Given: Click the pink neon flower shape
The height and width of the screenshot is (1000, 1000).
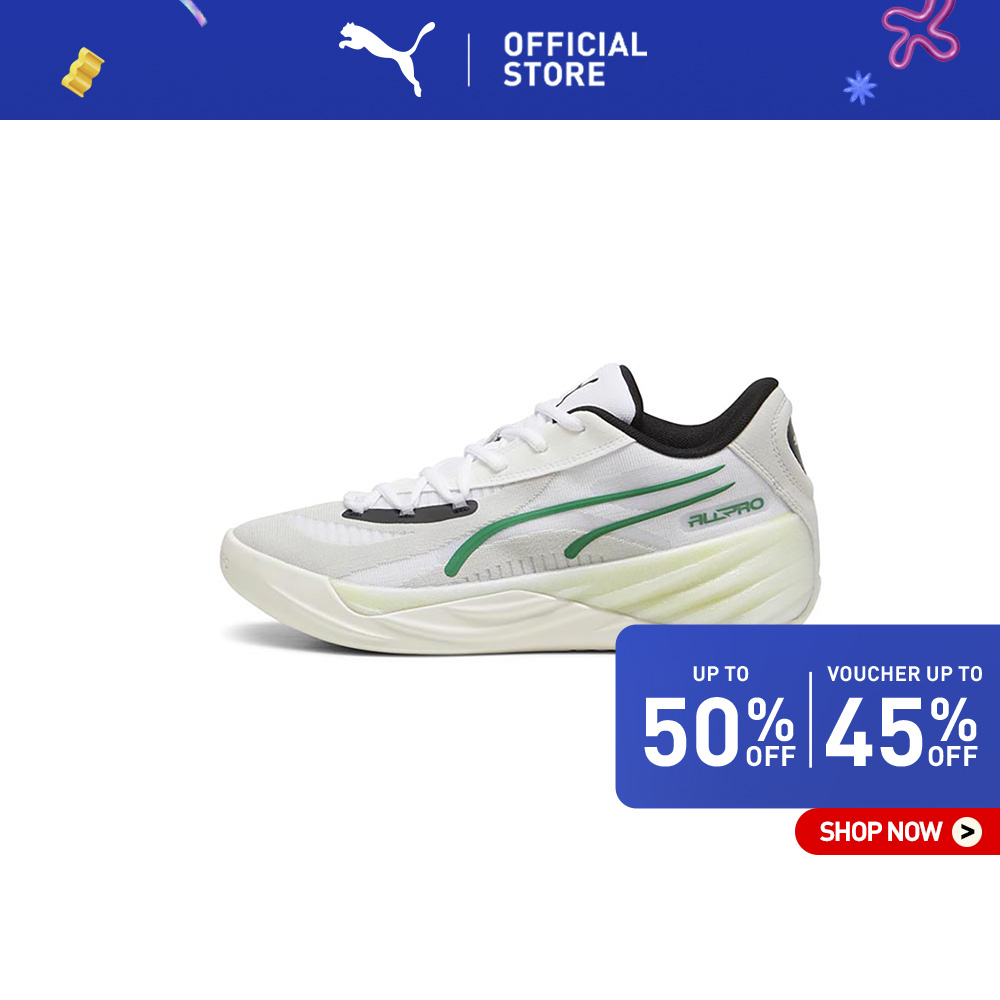Looking at the screenshot, I should pos(920,33).
